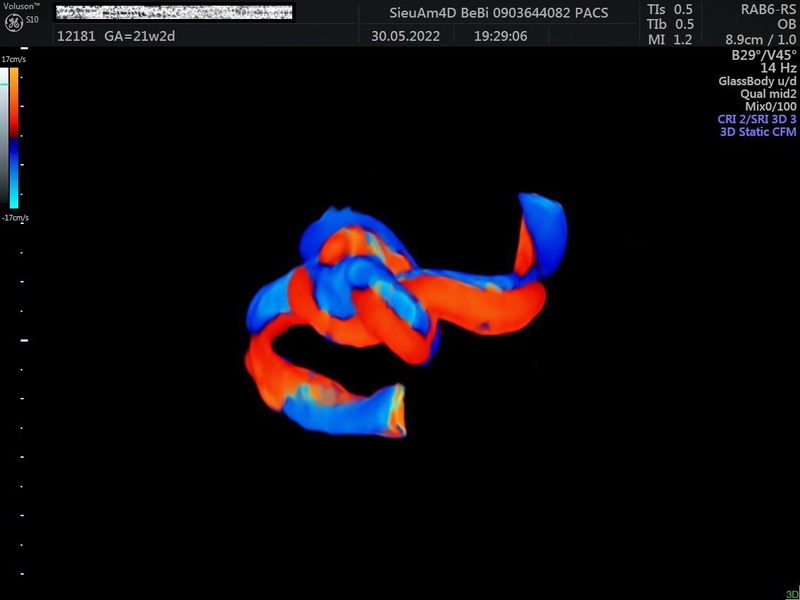800x600 pixels.
Task: Click the TIs 0.5 thermal index readout
Action: point(671,9)
